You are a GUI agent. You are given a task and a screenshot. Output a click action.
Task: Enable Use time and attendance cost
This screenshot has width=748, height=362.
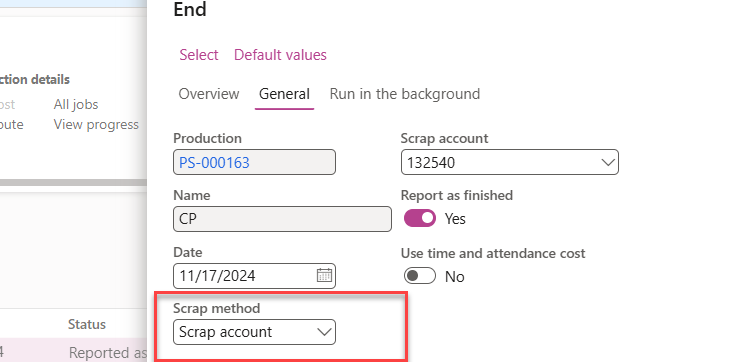pyautogui.click(x=420, y=276)
